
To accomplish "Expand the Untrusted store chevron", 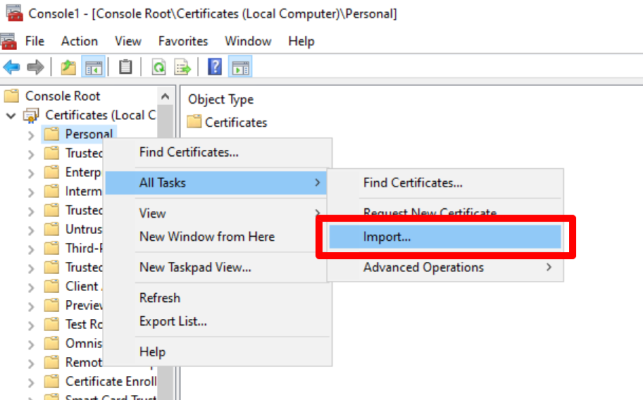I will tap(31, 230).
